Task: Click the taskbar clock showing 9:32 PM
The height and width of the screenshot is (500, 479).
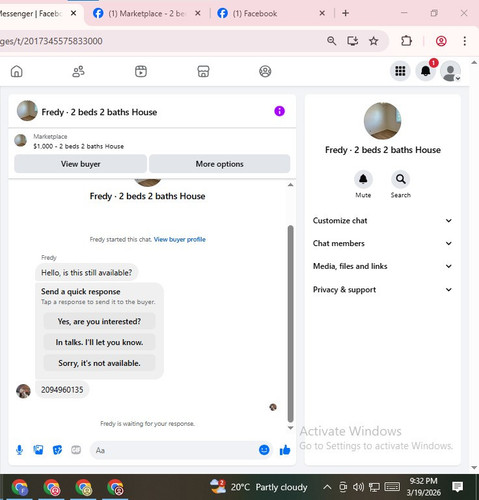Action: (x=424, y=487)
